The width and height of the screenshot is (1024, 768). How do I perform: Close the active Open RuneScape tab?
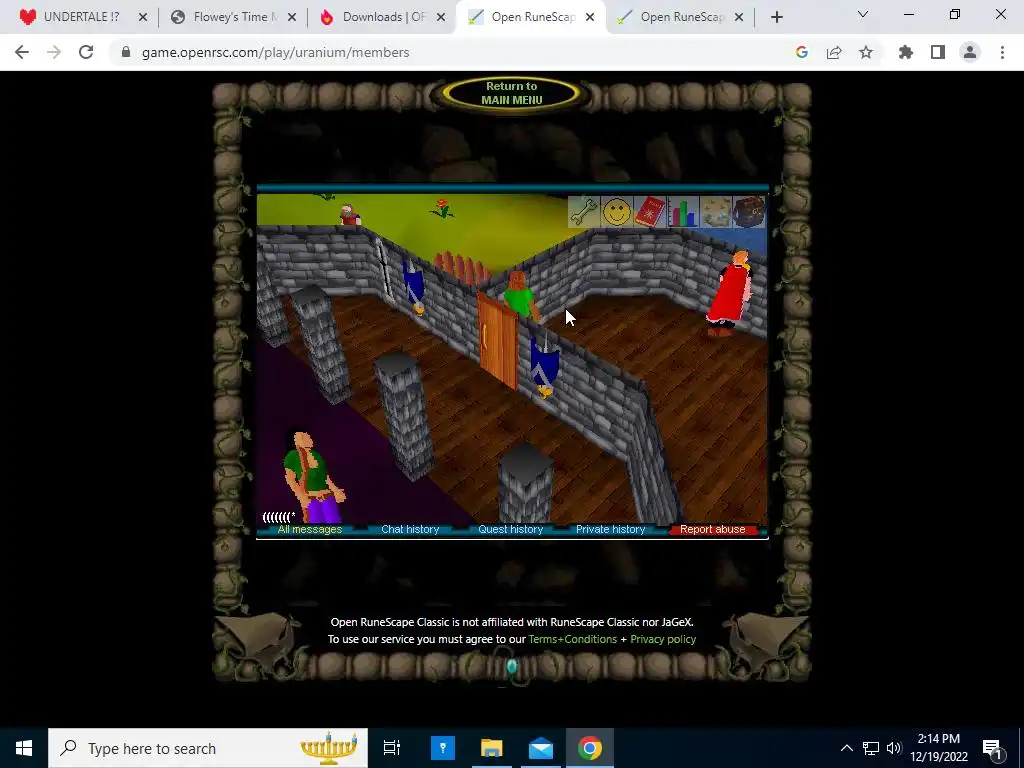coord(590,17)
